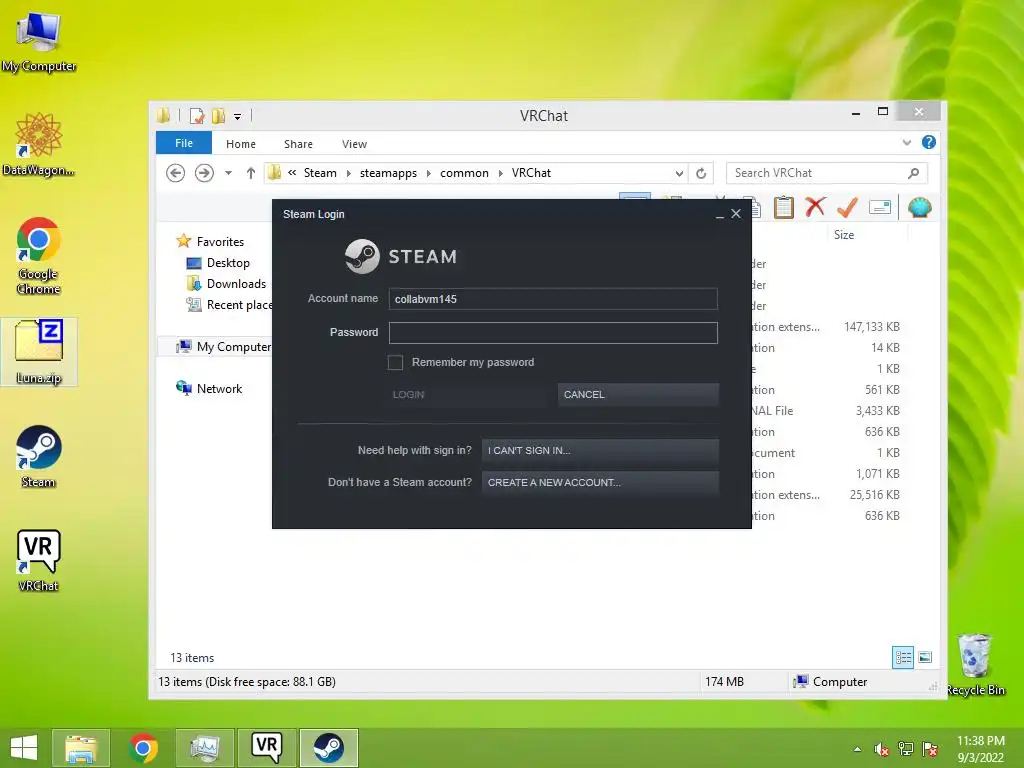The image size is (1024, 768).
Task: Enable the Remember my password checkbox
Action: tap(395, 362)
